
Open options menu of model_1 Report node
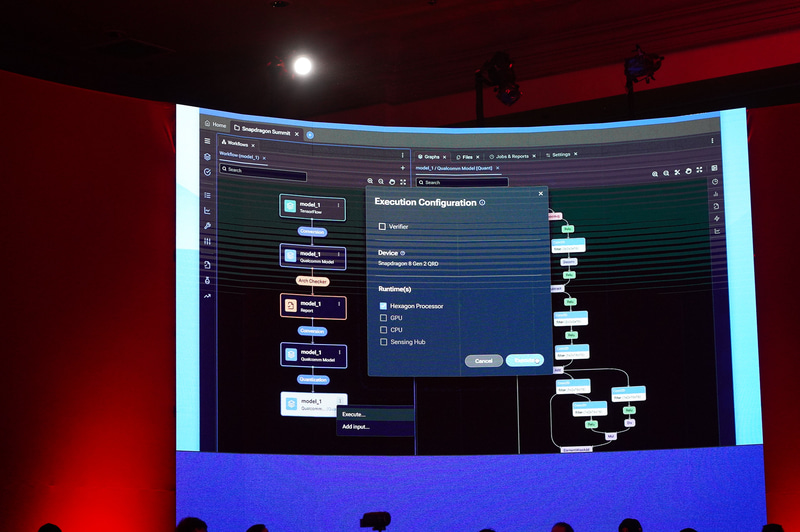pyautogui.click(x=339, y=304)
